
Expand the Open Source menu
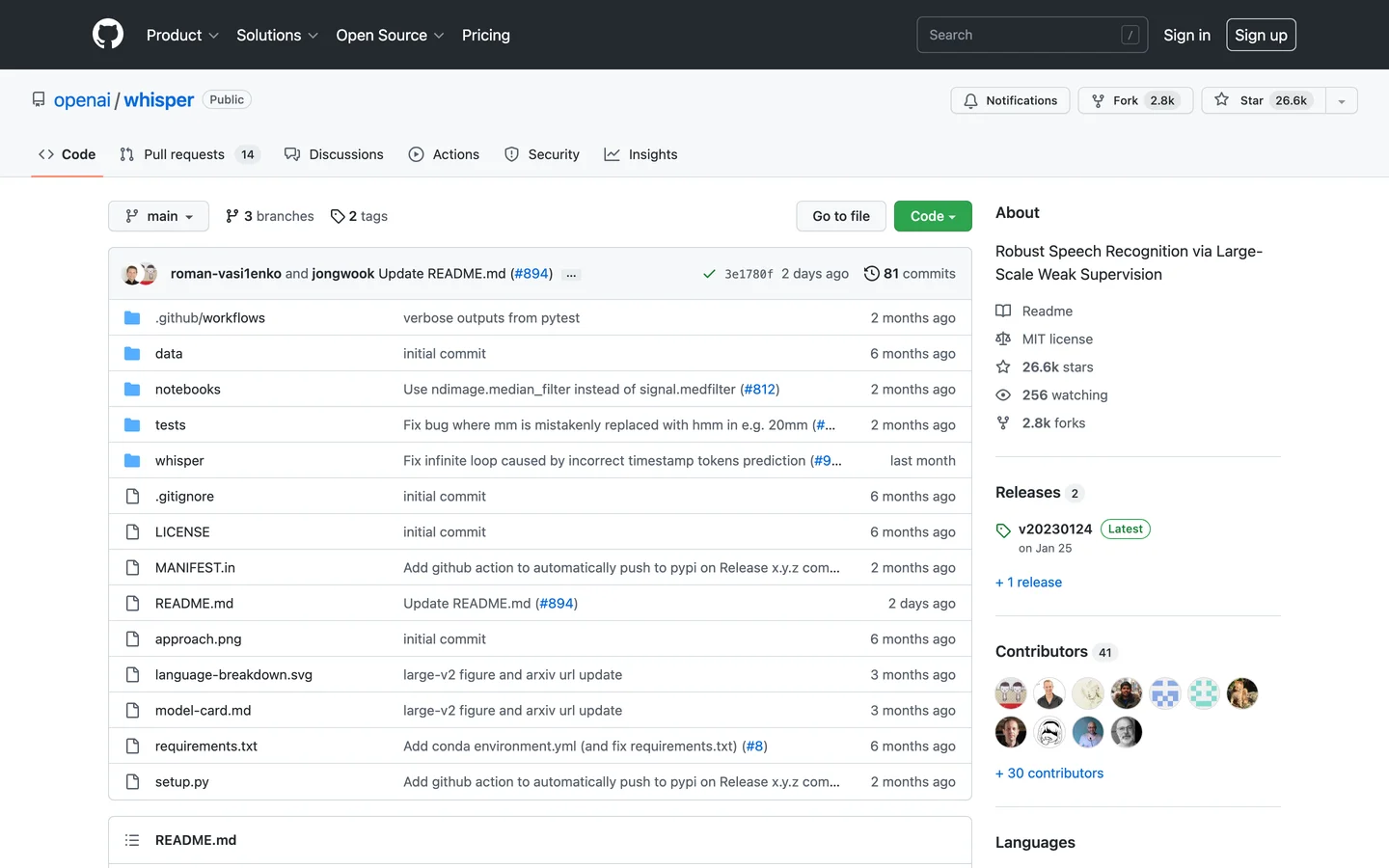(390, 35)
